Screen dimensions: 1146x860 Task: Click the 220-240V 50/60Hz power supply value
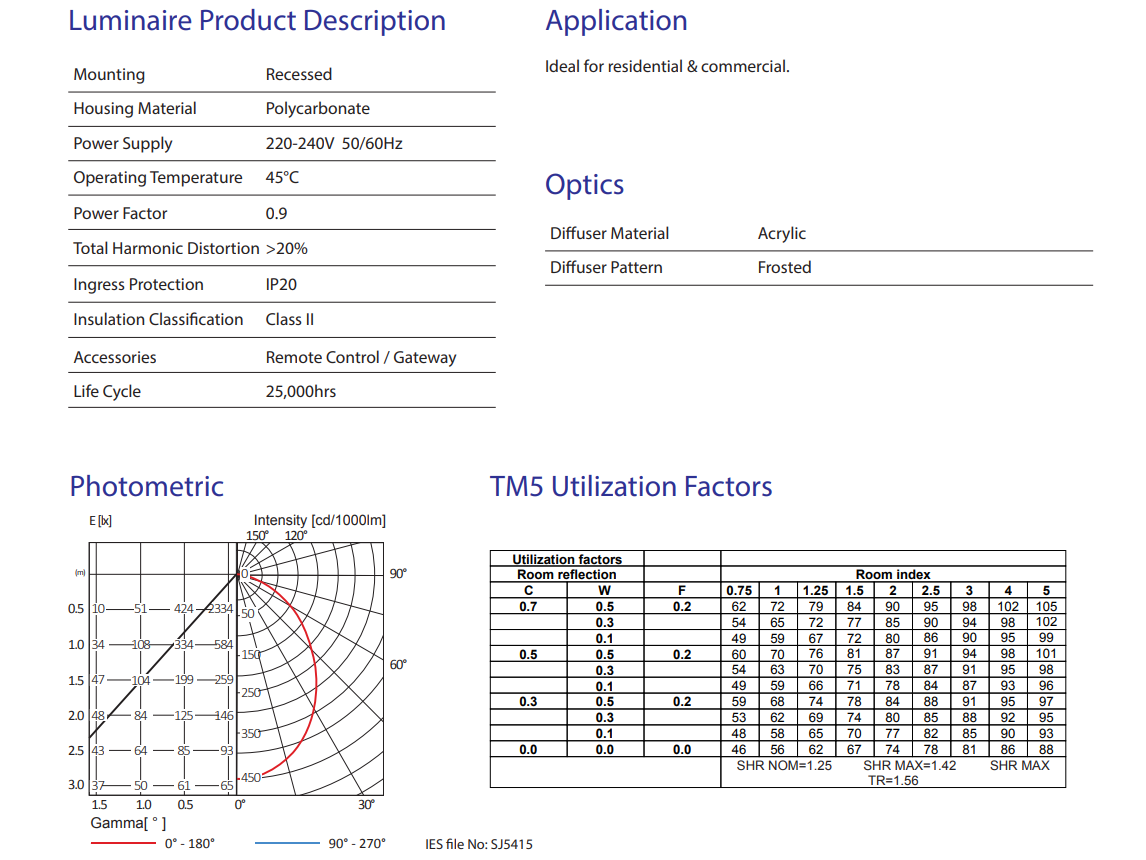click(334, 144)
